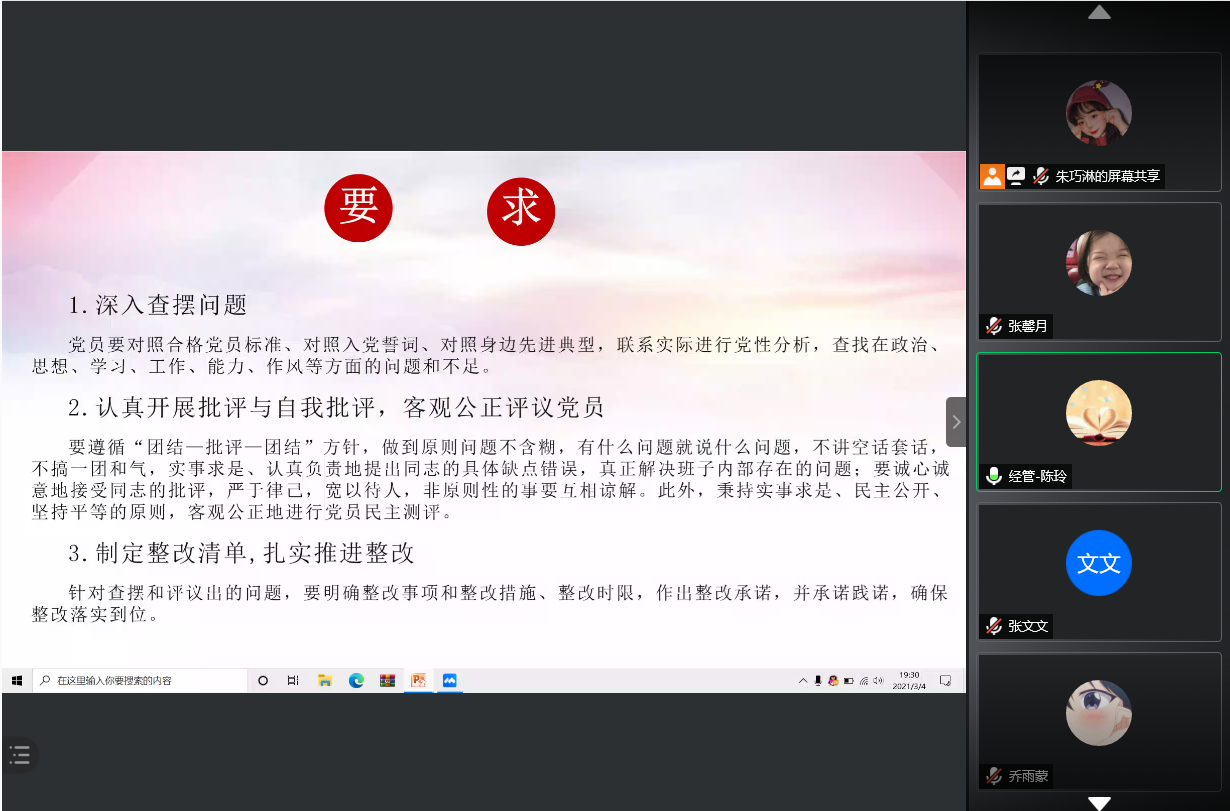
Task: Select the blue 文文 avatar tile
Action: tap(1098, 563)
